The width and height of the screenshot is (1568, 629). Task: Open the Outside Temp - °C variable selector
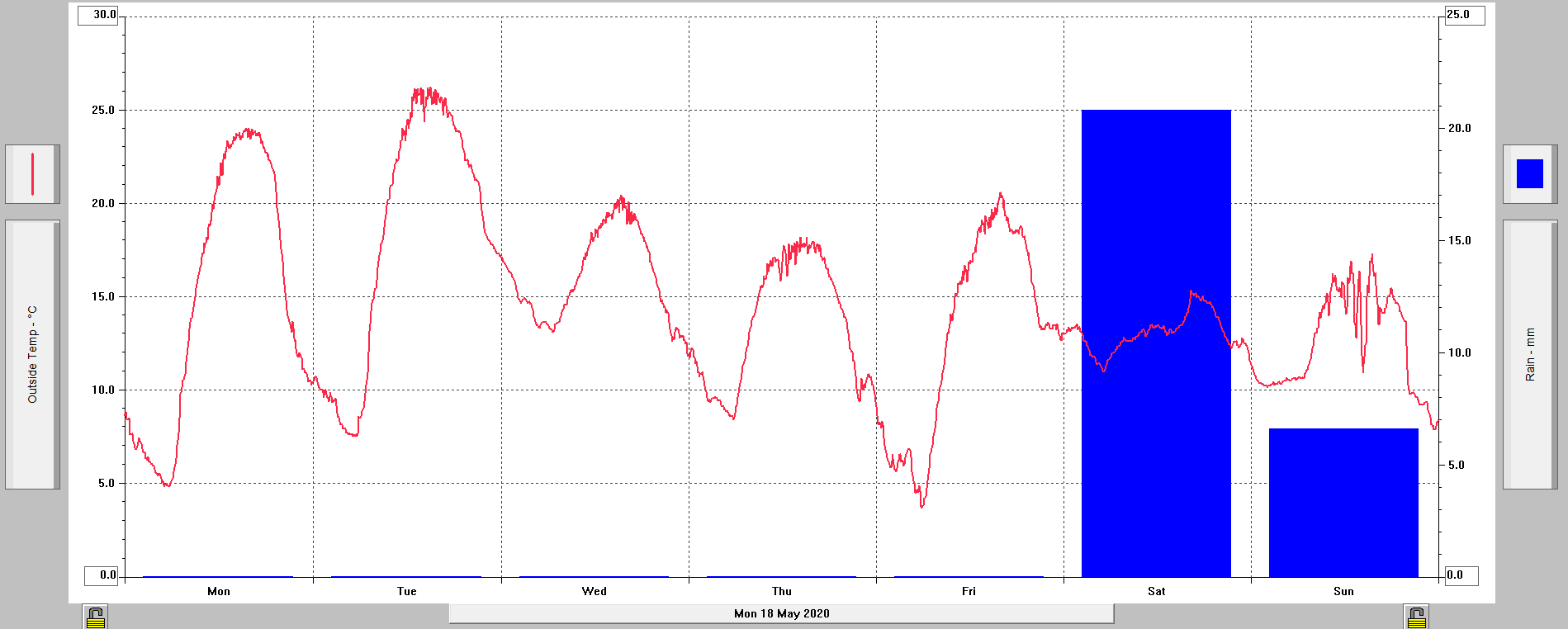(x=32, y=355)
